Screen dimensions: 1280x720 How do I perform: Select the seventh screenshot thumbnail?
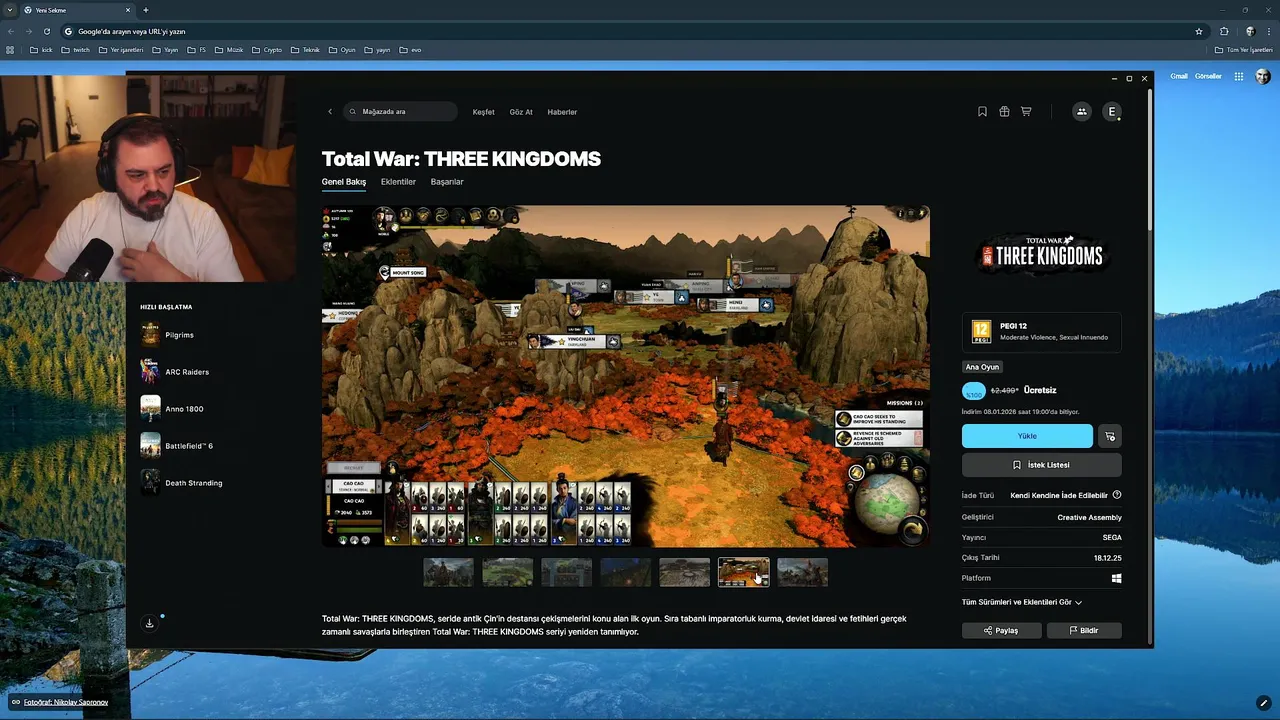click(802, 572)
